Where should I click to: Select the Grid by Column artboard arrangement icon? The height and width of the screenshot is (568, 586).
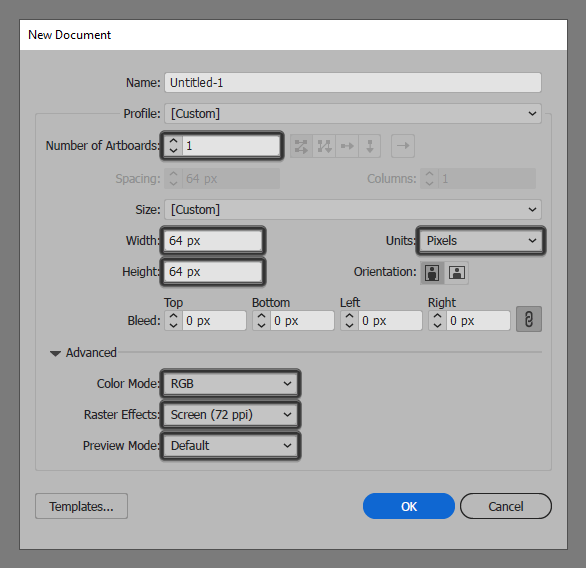click(324, 146)
